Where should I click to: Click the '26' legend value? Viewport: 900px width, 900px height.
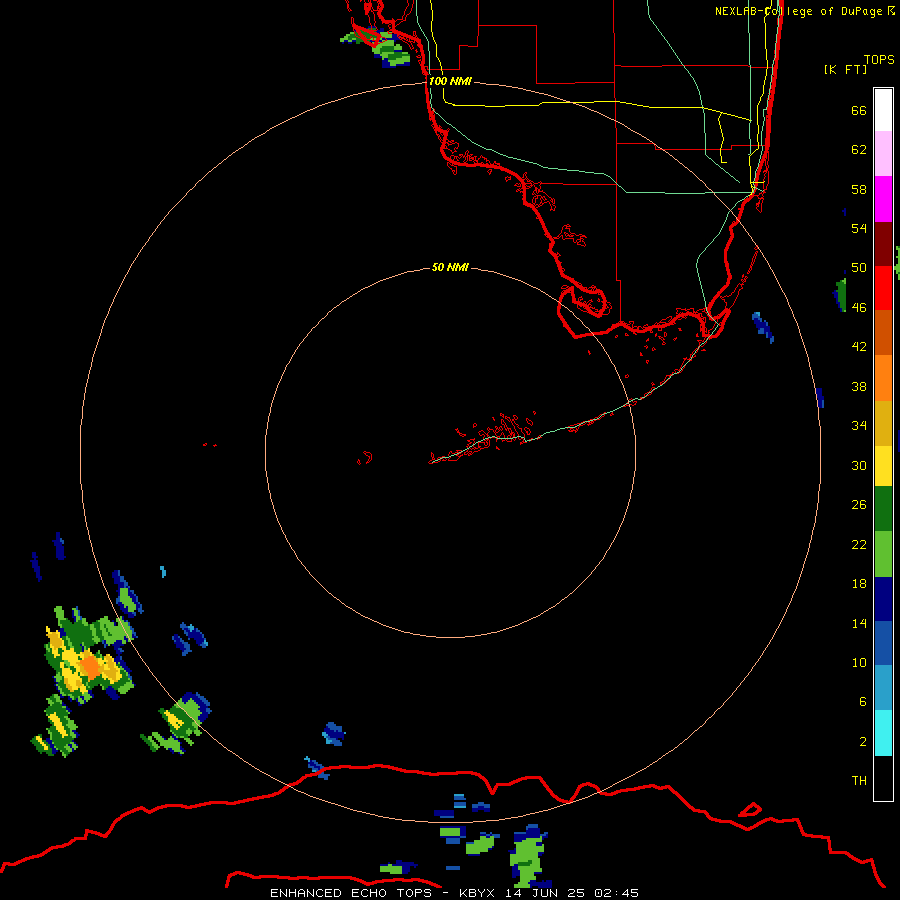859,505
